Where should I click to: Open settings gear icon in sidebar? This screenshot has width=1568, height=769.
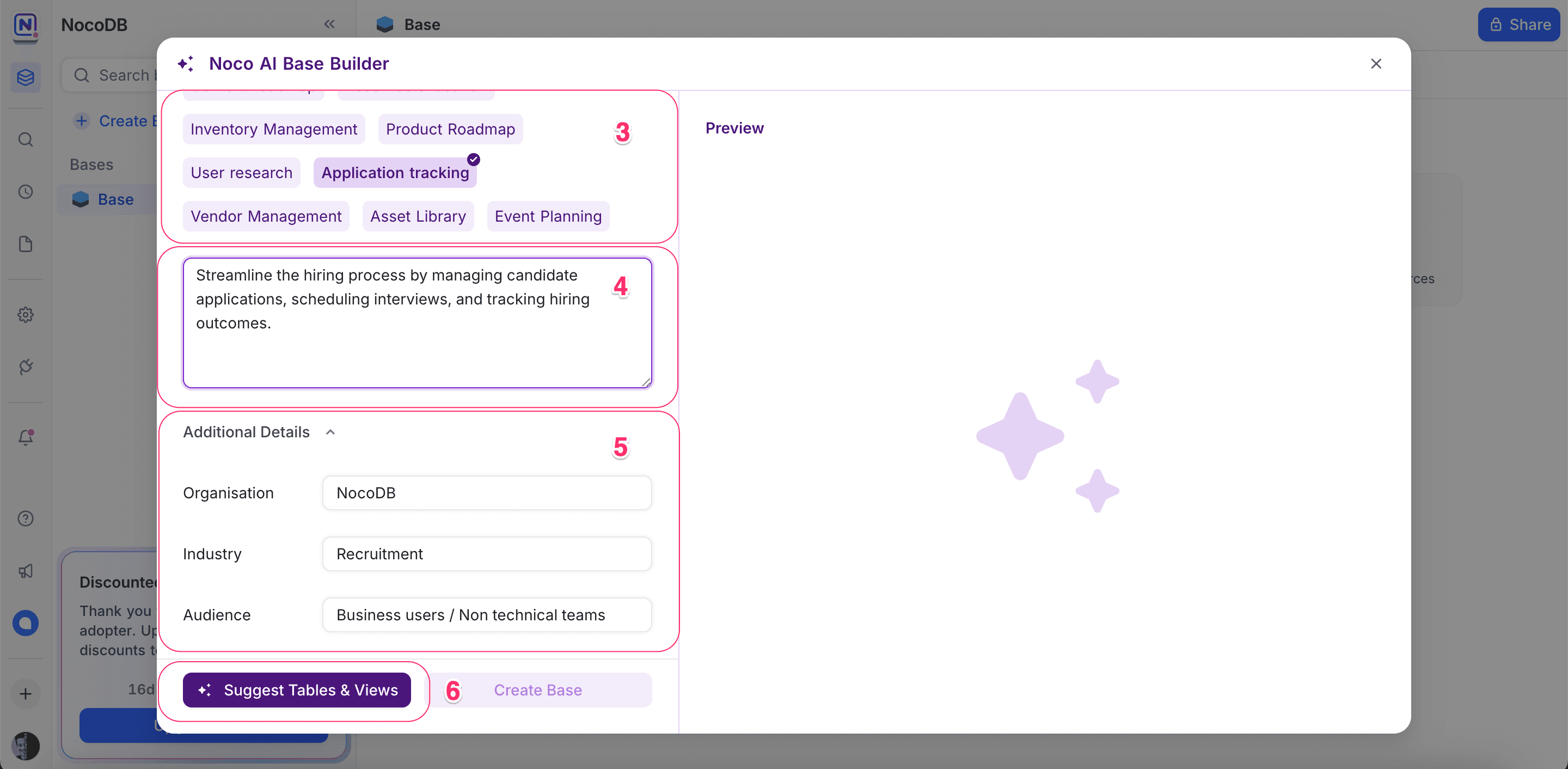tap(26, 315)
